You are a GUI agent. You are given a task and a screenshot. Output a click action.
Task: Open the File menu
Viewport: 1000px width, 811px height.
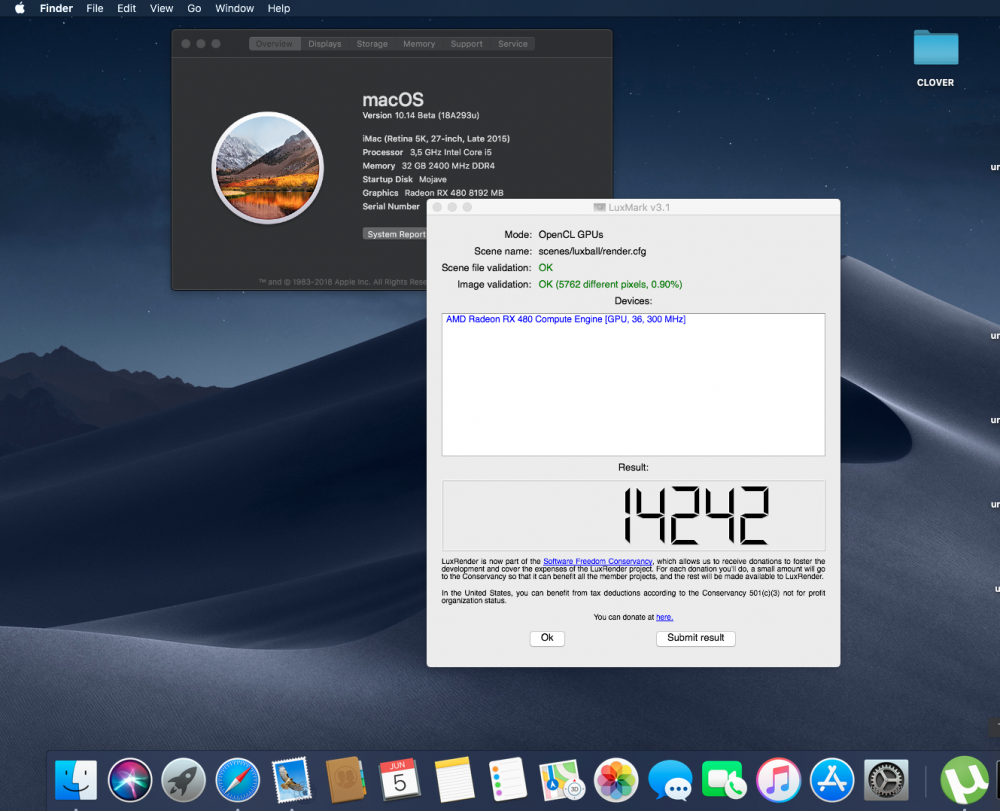[x=95, y=8]
